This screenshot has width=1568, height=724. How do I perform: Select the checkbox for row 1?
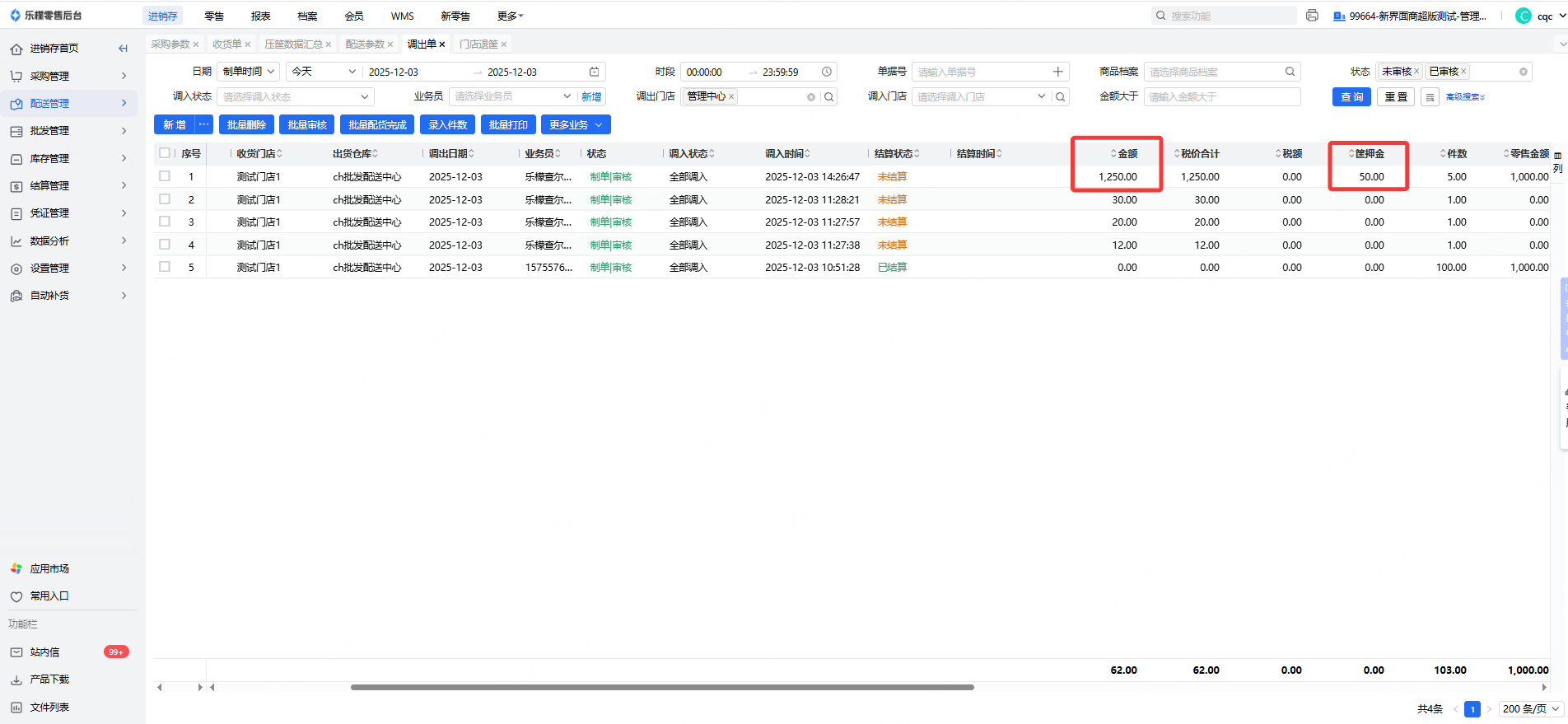[x=165, y=176]
